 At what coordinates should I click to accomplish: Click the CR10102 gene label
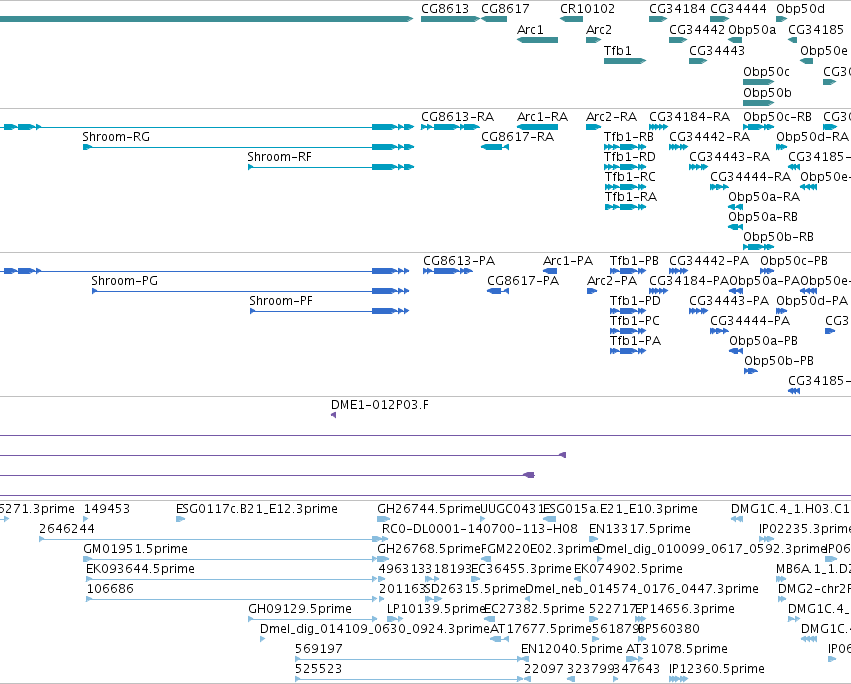(587, 9)
